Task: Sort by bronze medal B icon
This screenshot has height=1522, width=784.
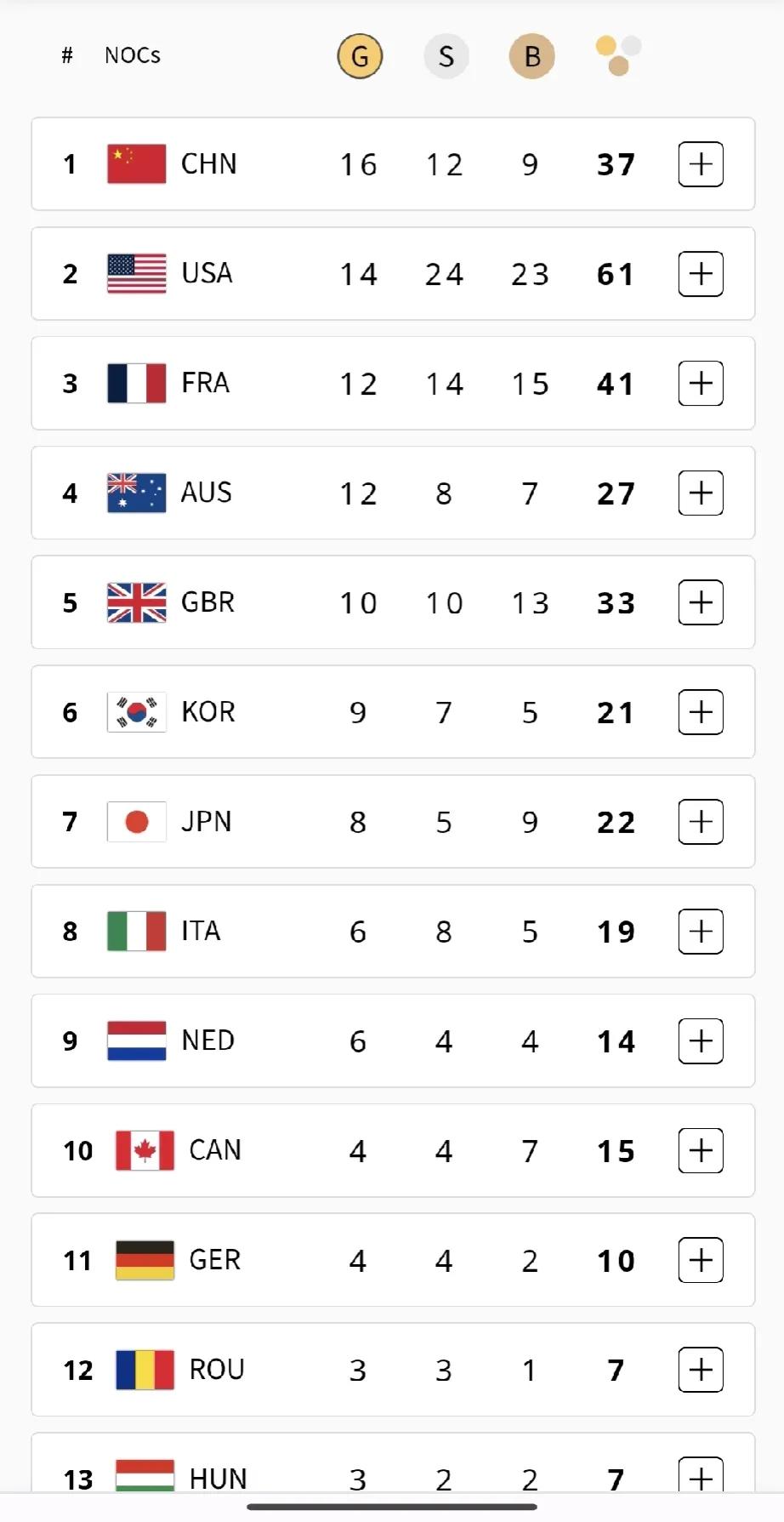Action: (x=532, y=56)
